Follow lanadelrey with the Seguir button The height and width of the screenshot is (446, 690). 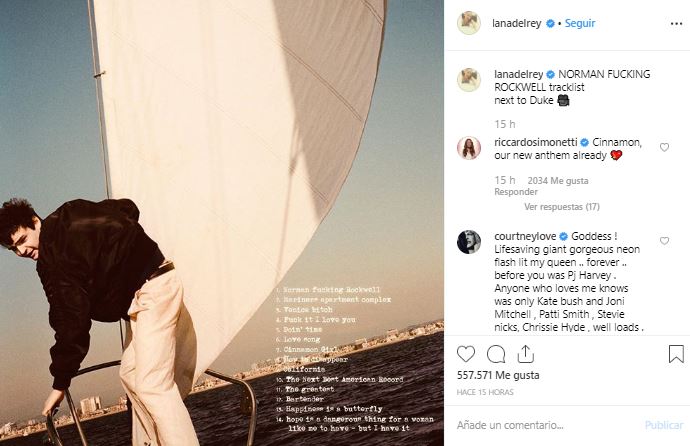(x=578, y=22)
